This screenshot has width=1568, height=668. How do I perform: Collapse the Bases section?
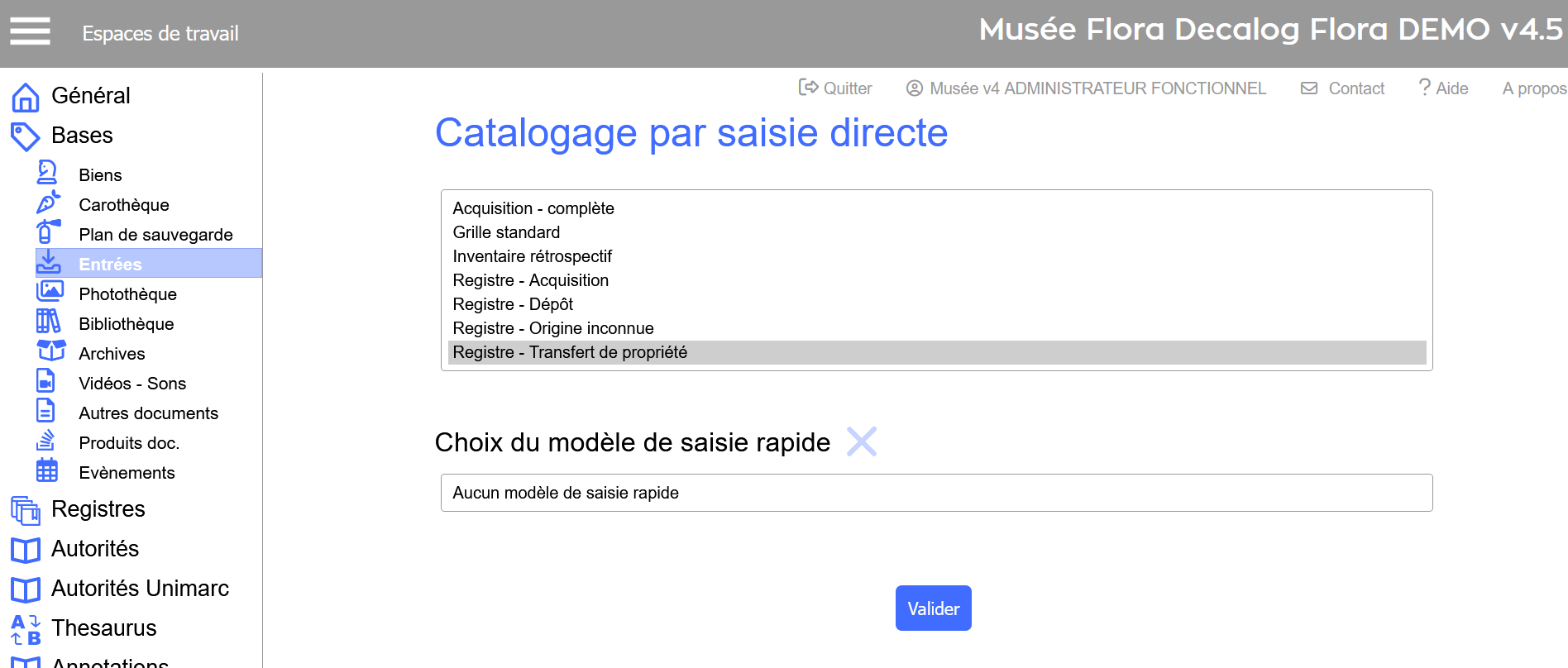point(82,136)
